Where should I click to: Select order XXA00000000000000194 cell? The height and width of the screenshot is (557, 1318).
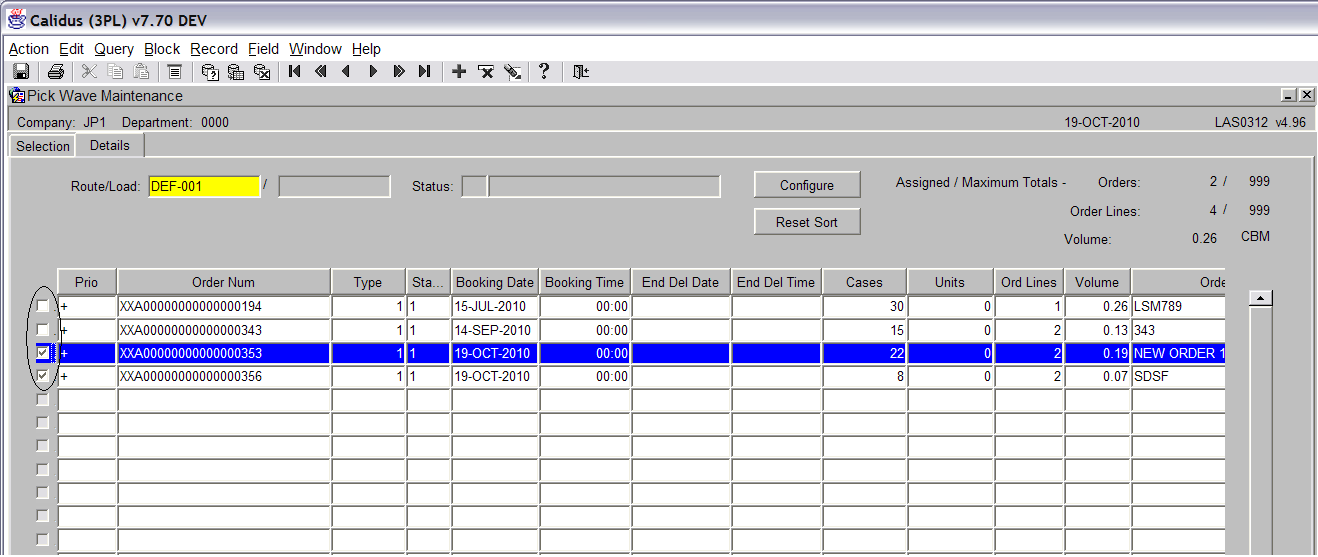224,306
